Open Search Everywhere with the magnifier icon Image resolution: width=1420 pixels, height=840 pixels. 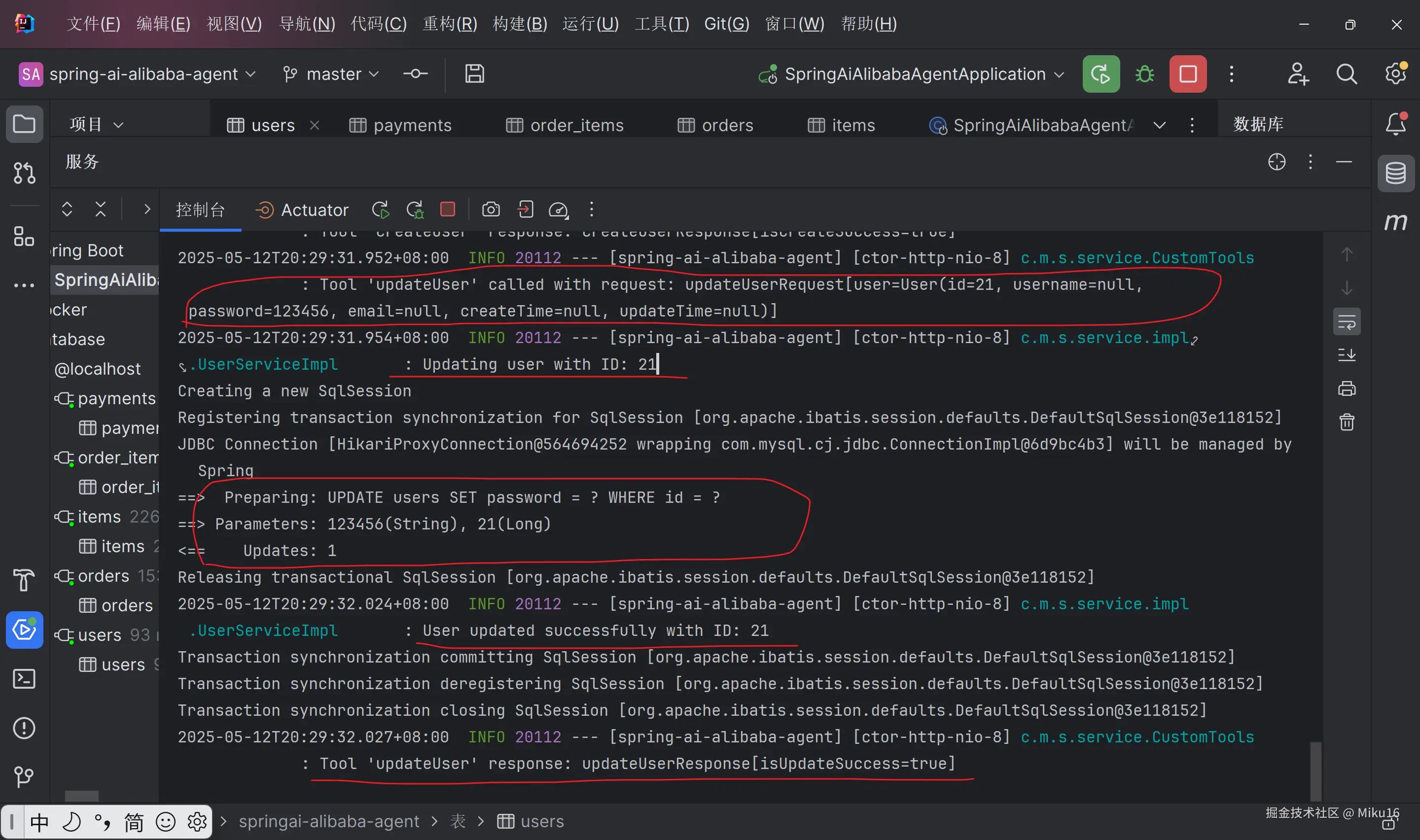[x=1347, y=74]
